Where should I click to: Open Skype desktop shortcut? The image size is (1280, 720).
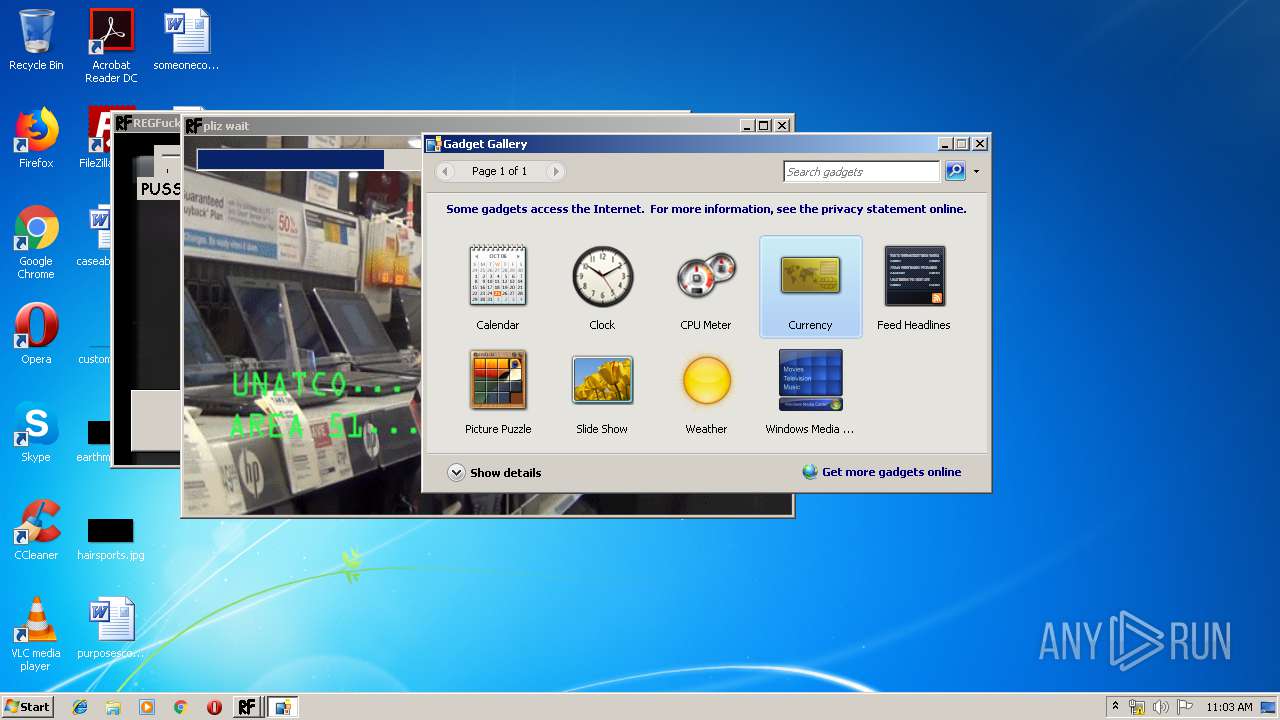[x=36, y=432]
